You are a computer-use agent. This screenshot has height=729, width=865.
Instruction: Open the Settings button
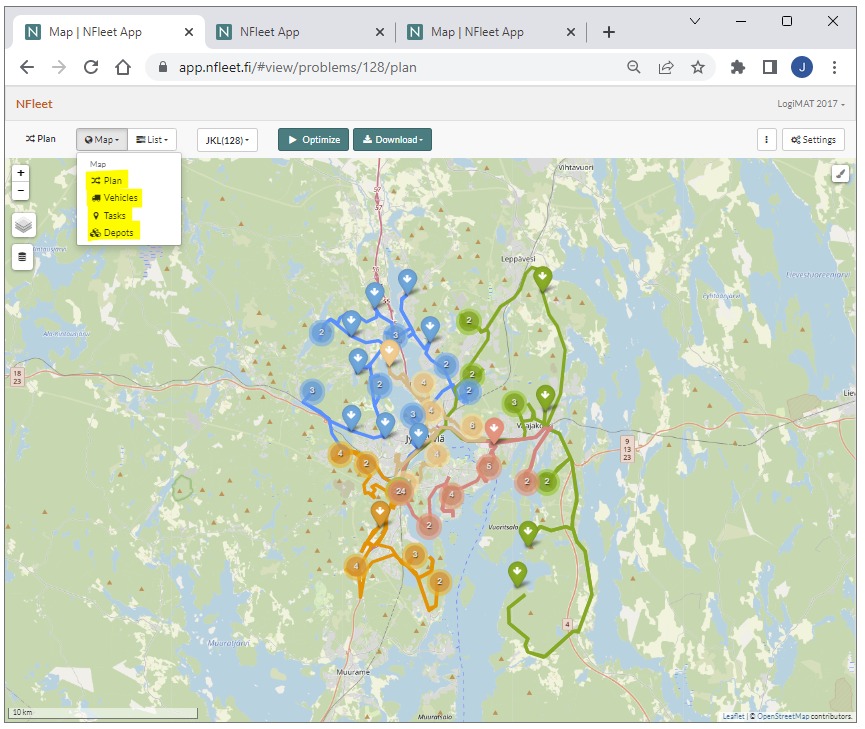click(813, 140)
